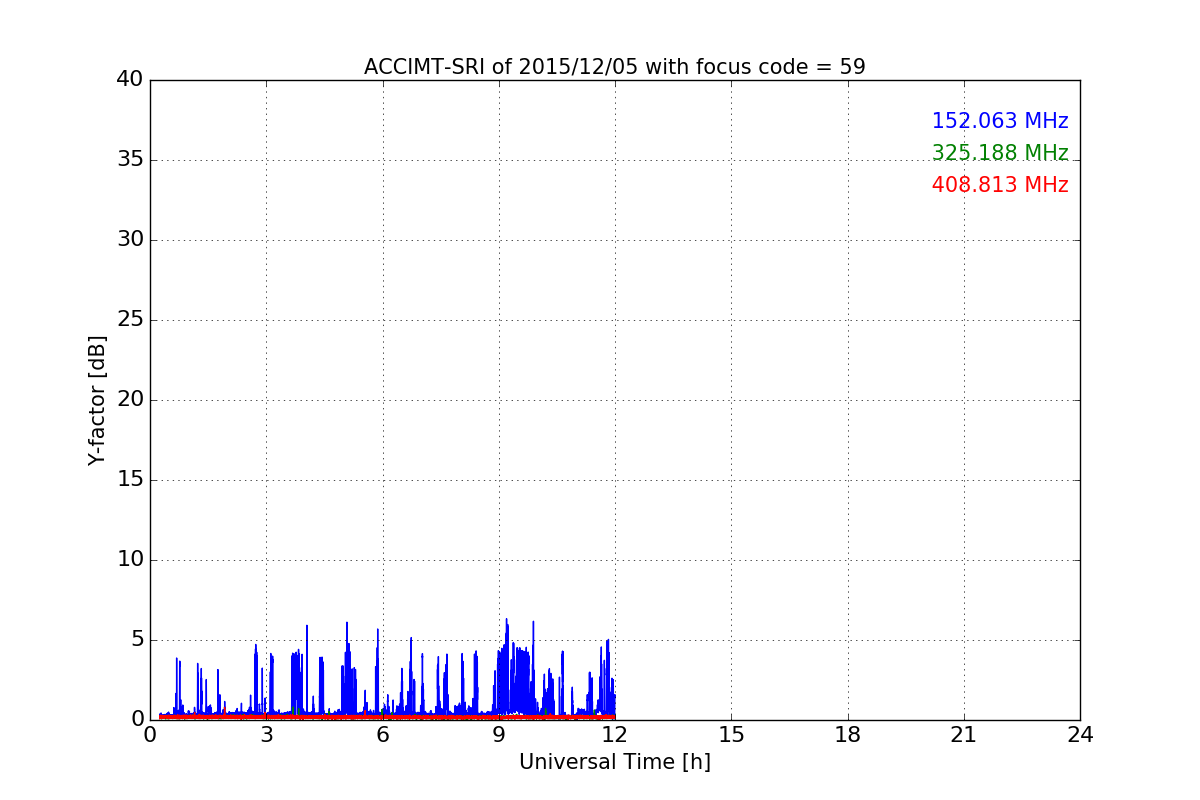The image size is (1200, 800).
Task: Select the green 325.188 MHz legend label
Action: 1000,153
